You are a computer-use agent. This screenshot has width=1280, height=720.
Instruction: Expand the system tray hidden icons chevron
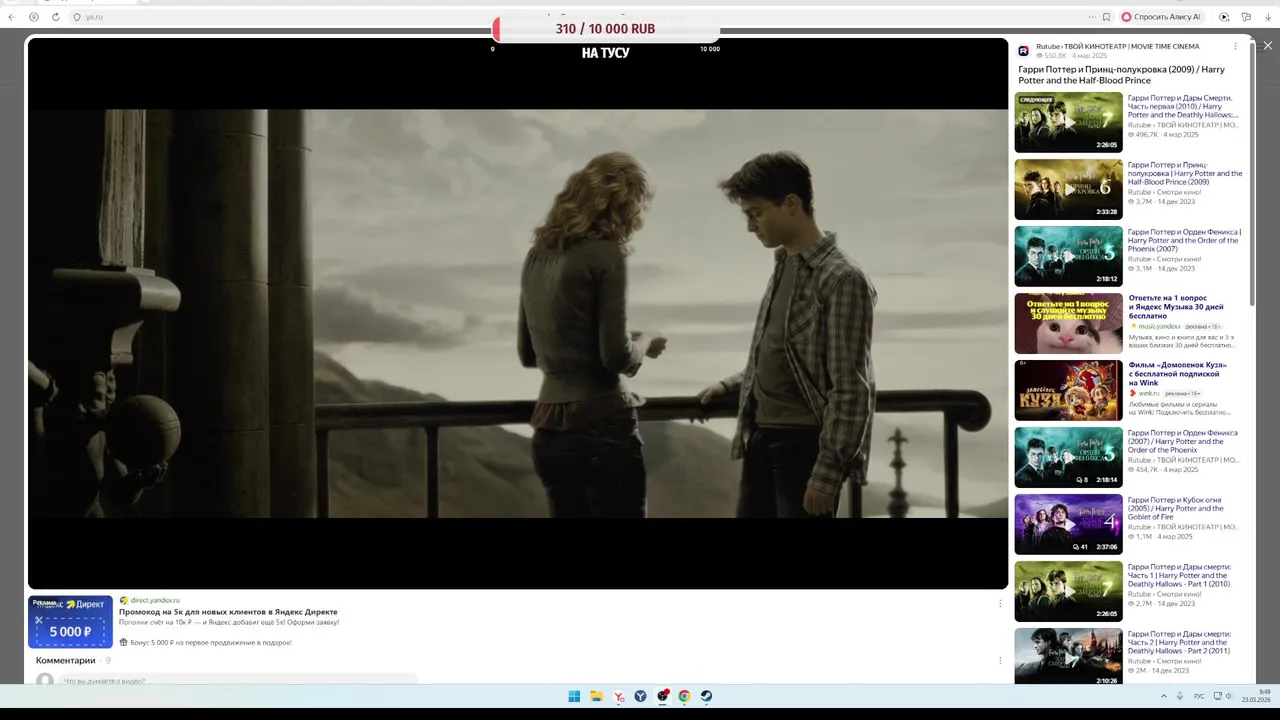1163,696
